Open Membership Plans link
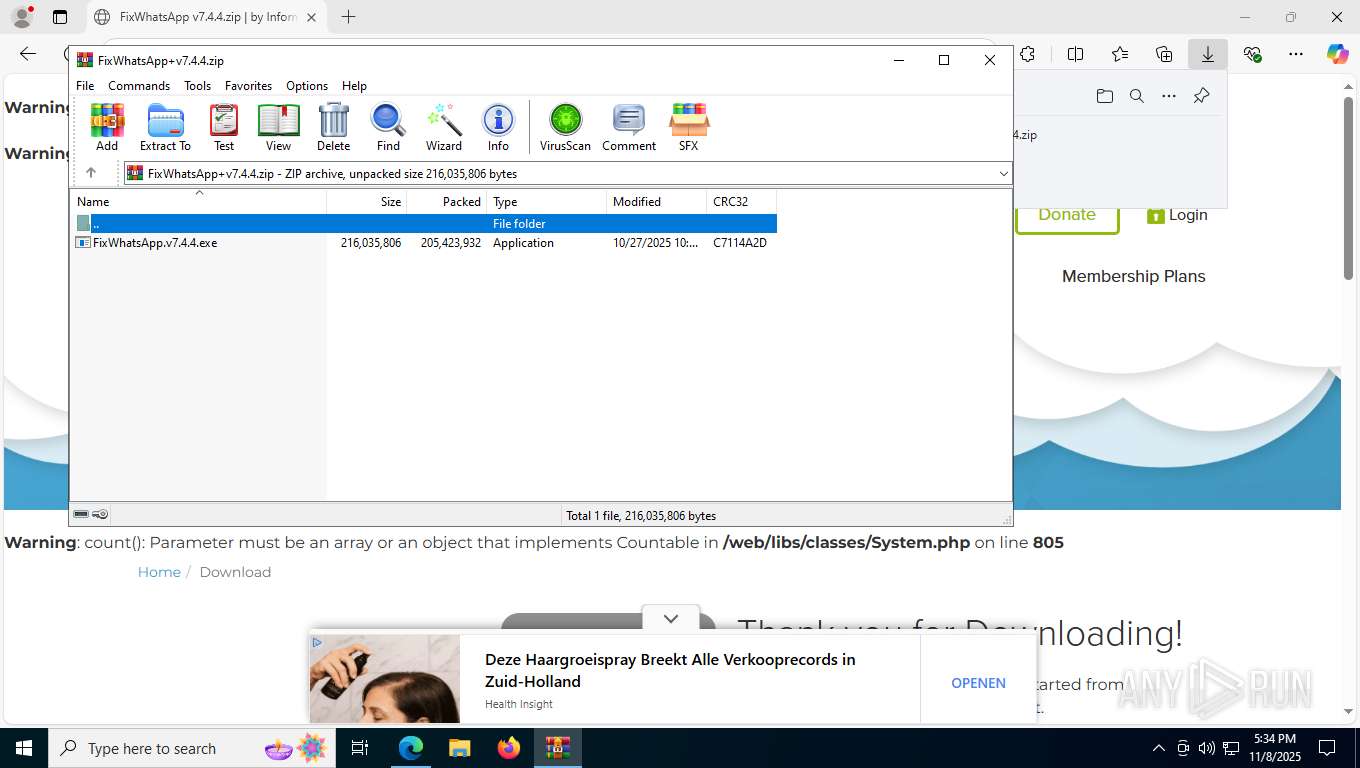The image size is (1360, 768). point(1133,276)
